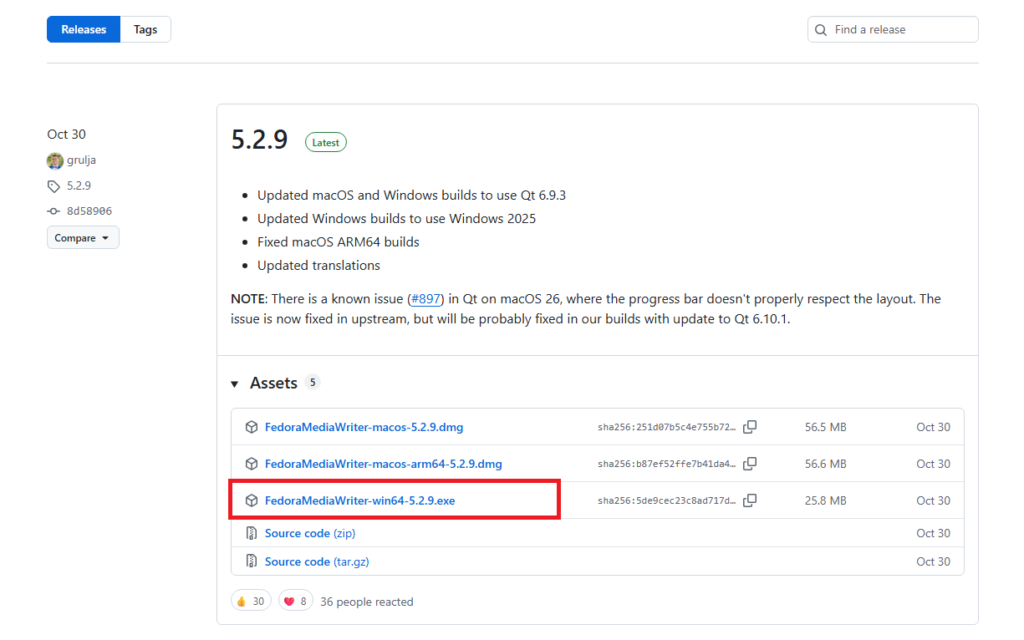This screenshot has width=1024, height=640.
Task: Click the tag icon beside 5.2.9
Action: tap(54, 186)
